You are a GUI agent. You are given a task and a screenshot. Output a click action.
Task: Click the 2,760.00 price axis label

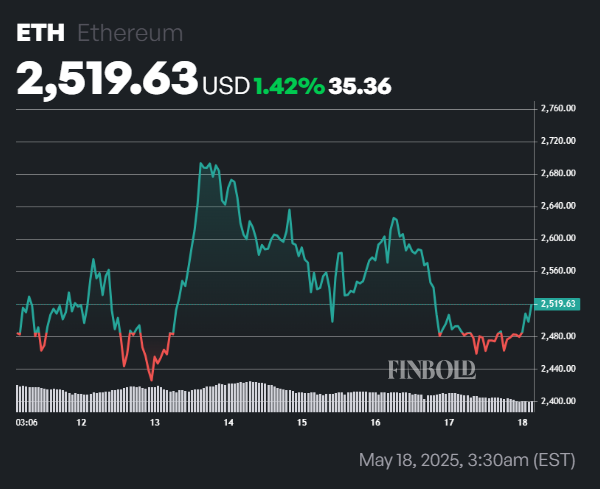pos(558,108)
